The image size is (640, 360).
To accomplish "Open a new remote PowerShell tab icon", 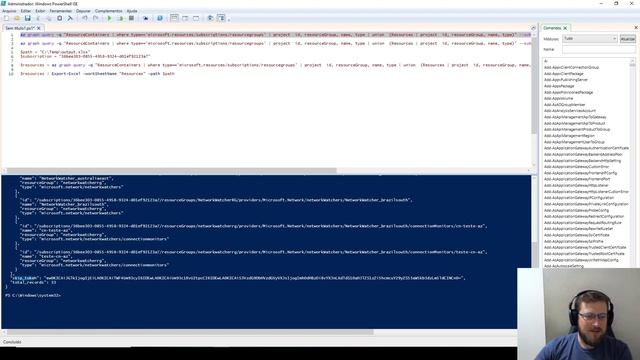I will coord(146,18).
